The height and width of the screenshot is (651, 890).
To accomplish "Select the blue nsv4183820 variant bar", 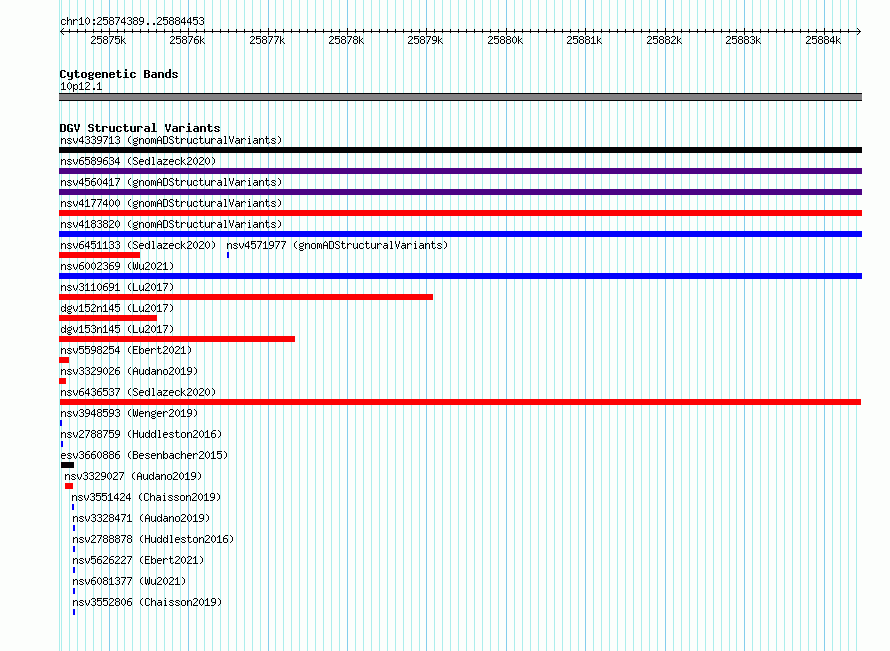I will [x=460, y=234].
